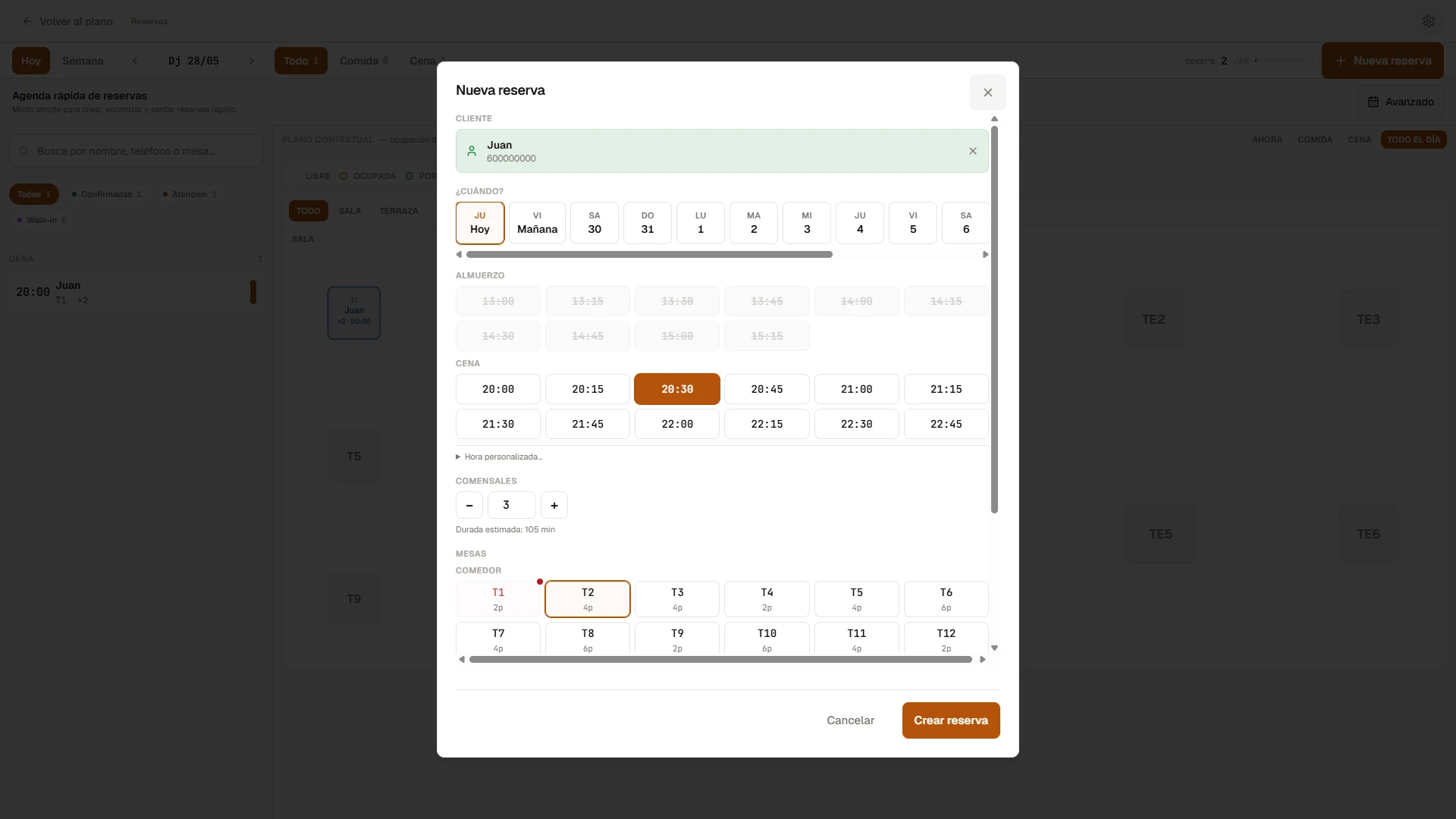Switch to Semana view
This screenshot has width=1456, height=819.
click(83, 61)
